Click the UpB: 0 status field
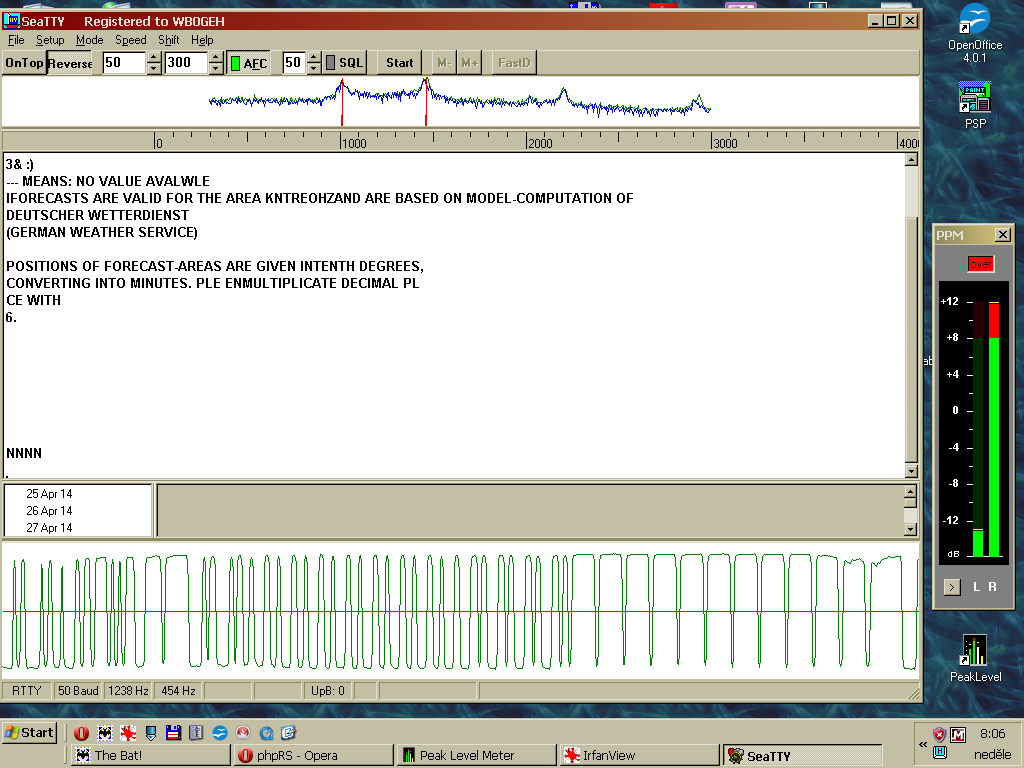1024x768 pixels. 328,690
